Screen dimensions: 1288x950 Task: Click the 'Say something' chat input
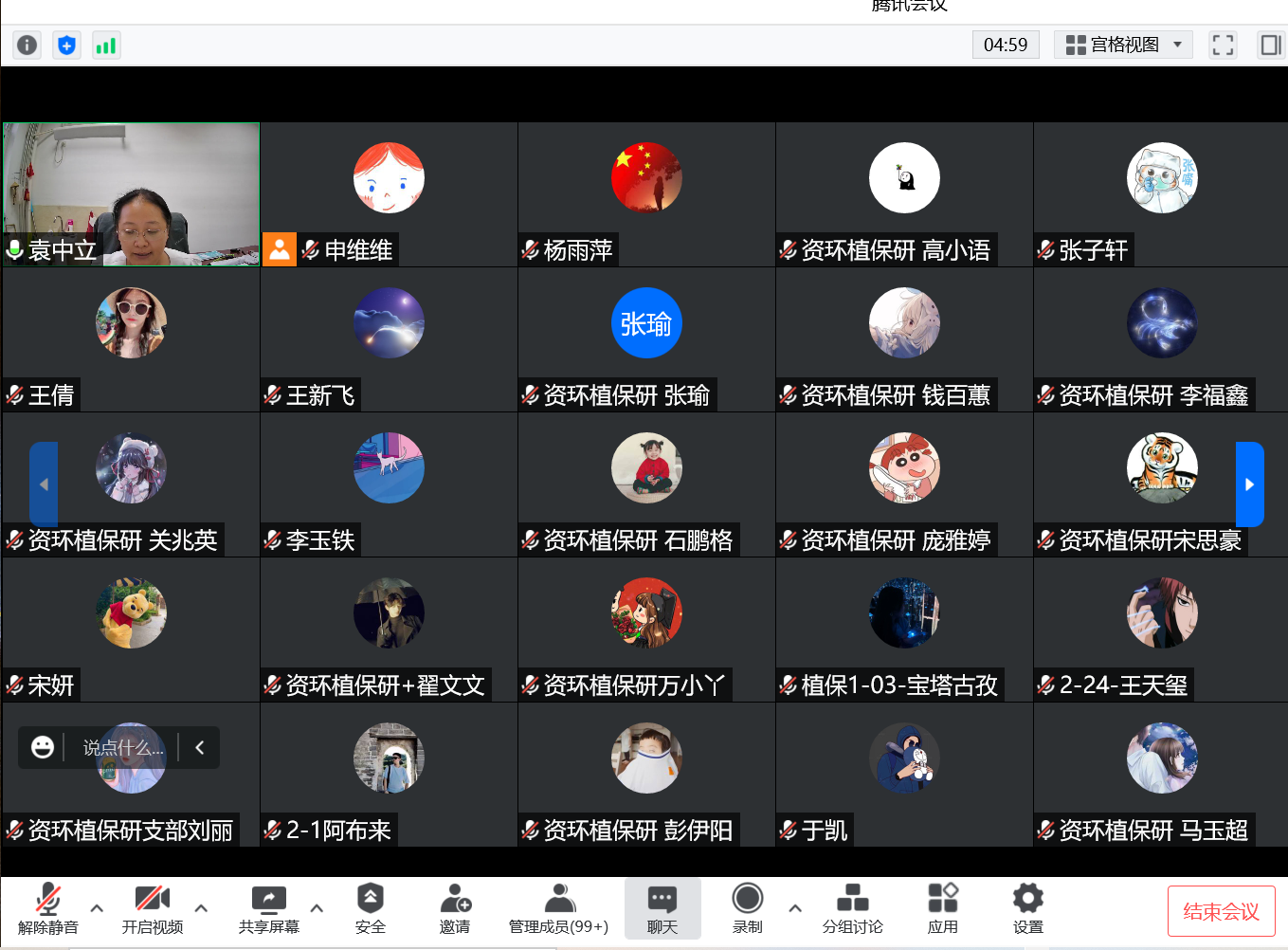coord(122,748)
